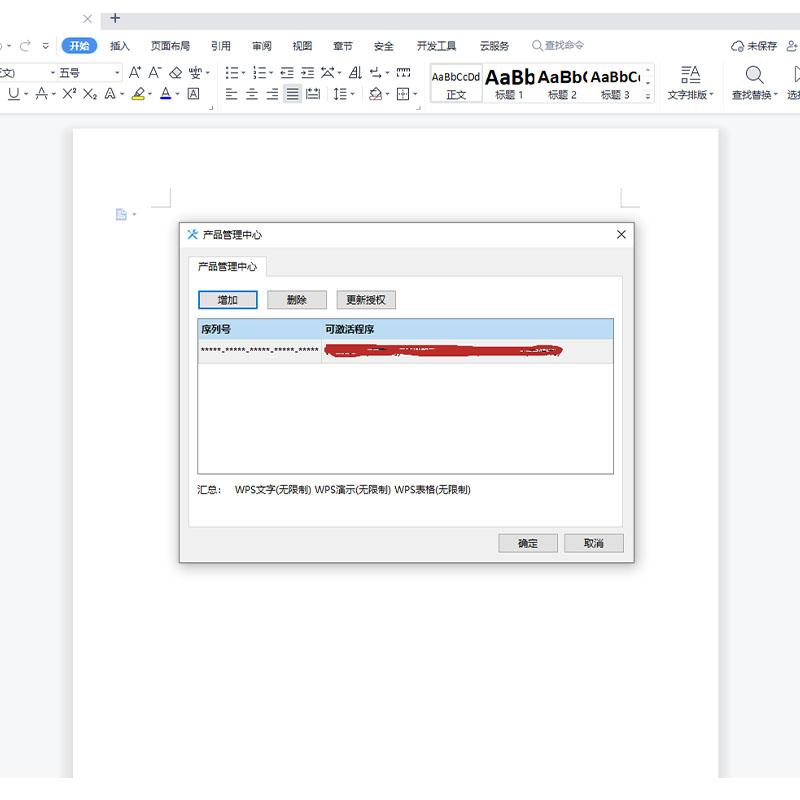Open the numbering style dropdown arrow

[x=271, y=72]
